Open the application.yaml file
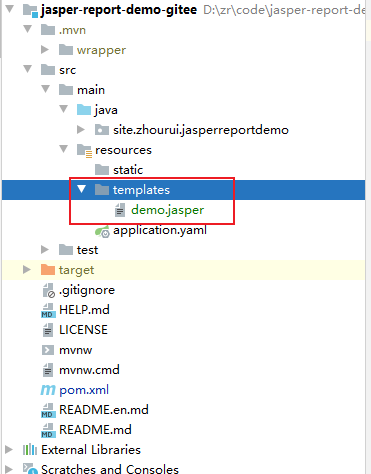The width and height of the screenshot is (371, 474). pos(160,230)
